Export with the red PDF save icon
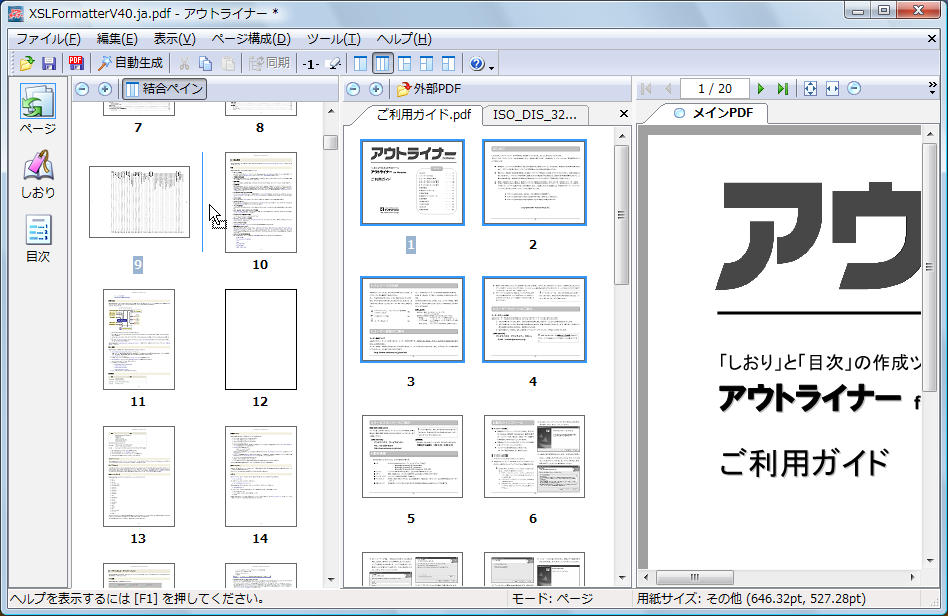Viewport: 948px width, 616px height. 76,63
